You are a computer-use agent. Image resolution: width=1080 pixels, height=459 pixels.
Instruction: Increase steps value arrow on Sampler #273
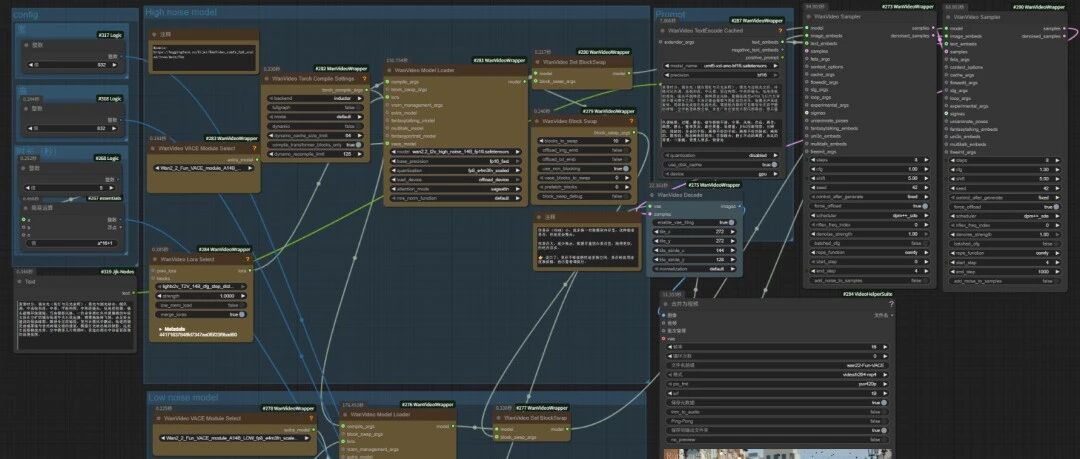[927, 160]
